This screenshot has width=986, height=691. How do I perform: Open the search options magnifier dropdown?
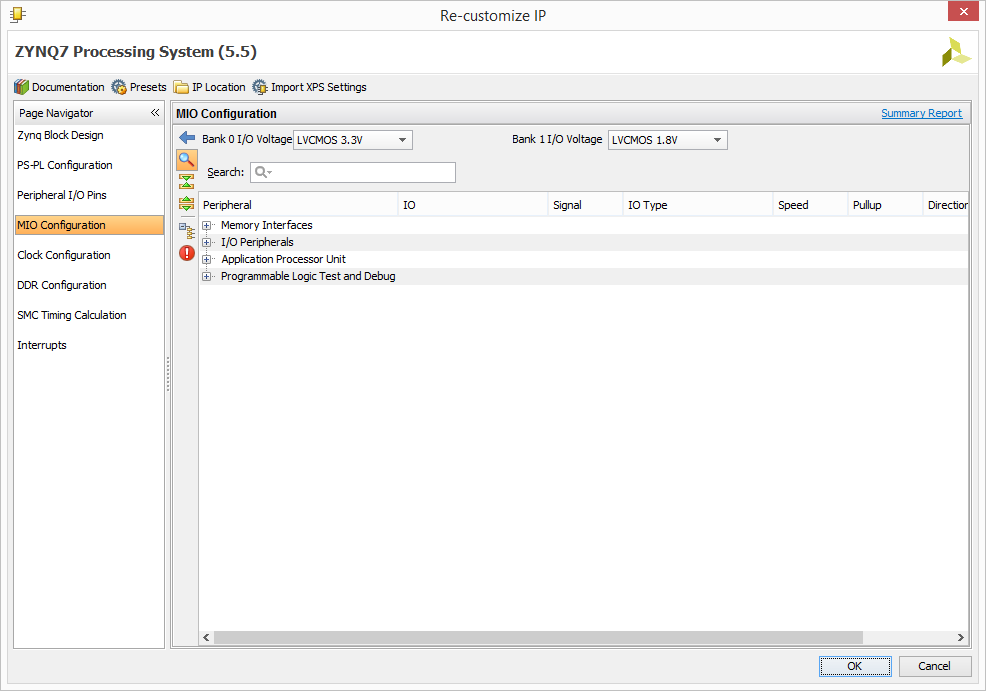[x=263, y=172]
